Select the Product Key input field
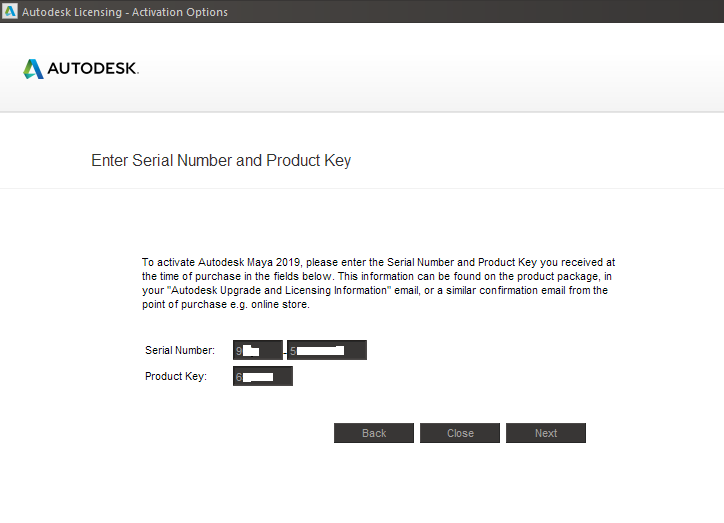The image size is (724, 523). (263, 376)
